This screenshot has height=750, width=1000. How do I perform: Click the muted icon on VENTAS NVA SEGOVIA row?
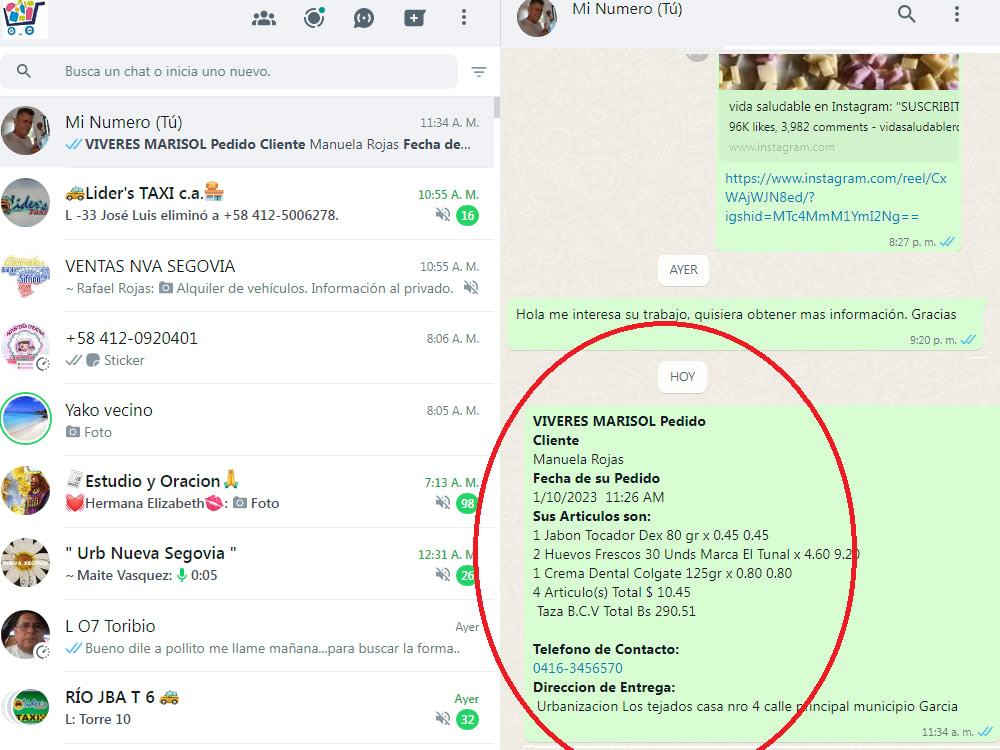[471, 288]
